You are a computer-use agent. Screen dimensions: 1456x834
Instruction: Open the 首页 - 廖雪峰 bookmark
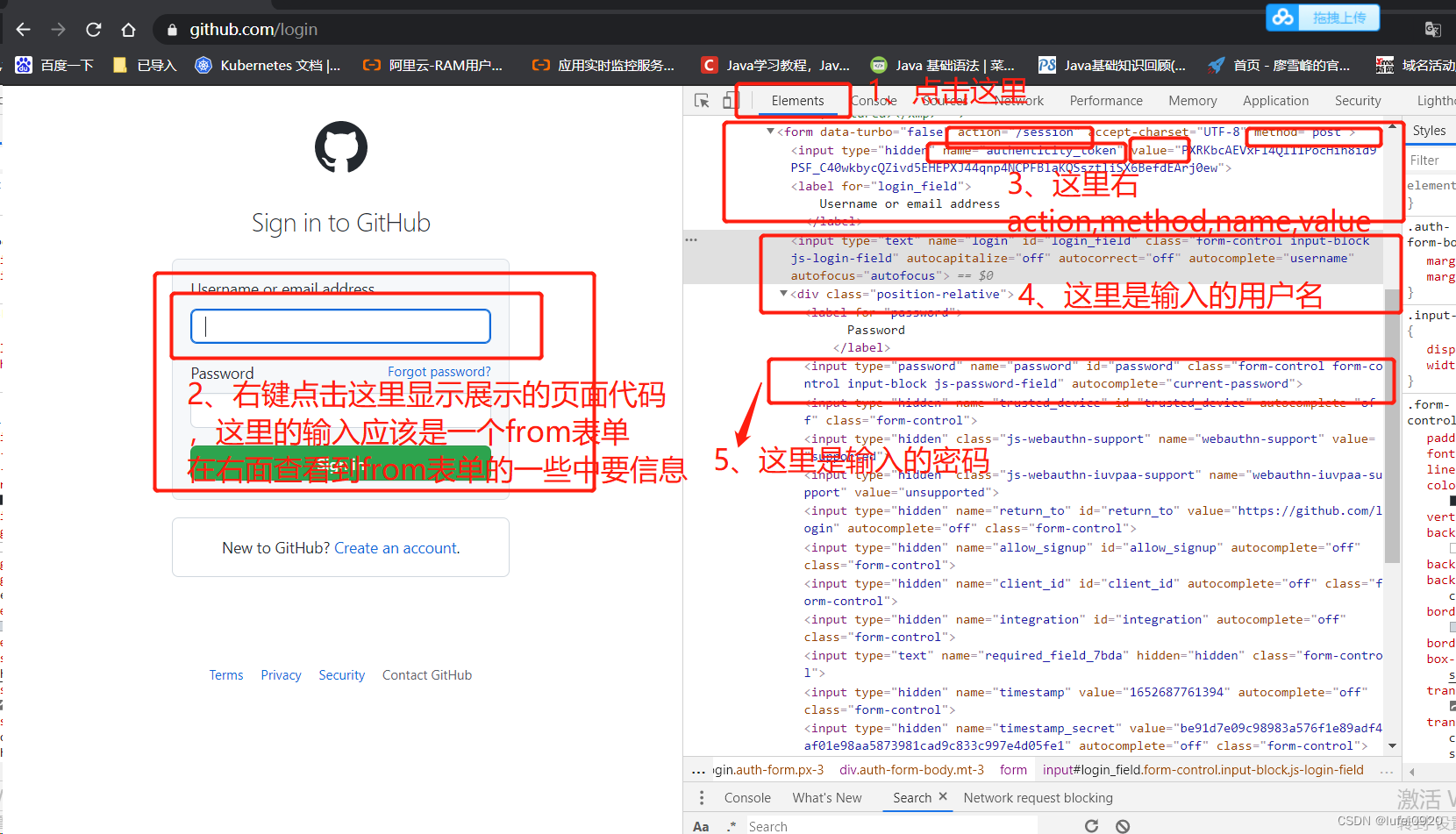point(1280,65)
